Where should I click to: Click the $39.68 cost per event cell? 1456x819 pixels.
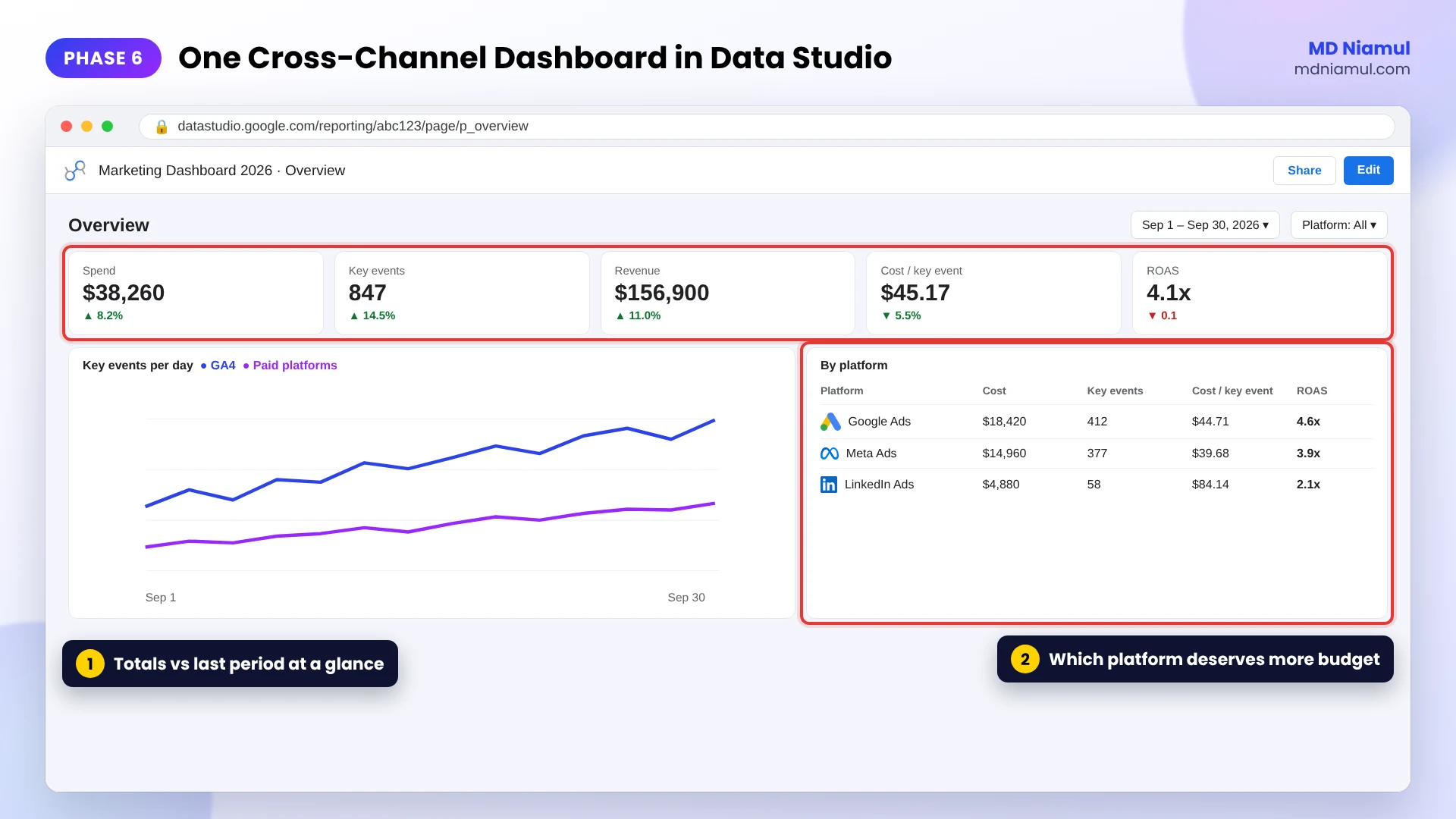[x=1210, y=453]
